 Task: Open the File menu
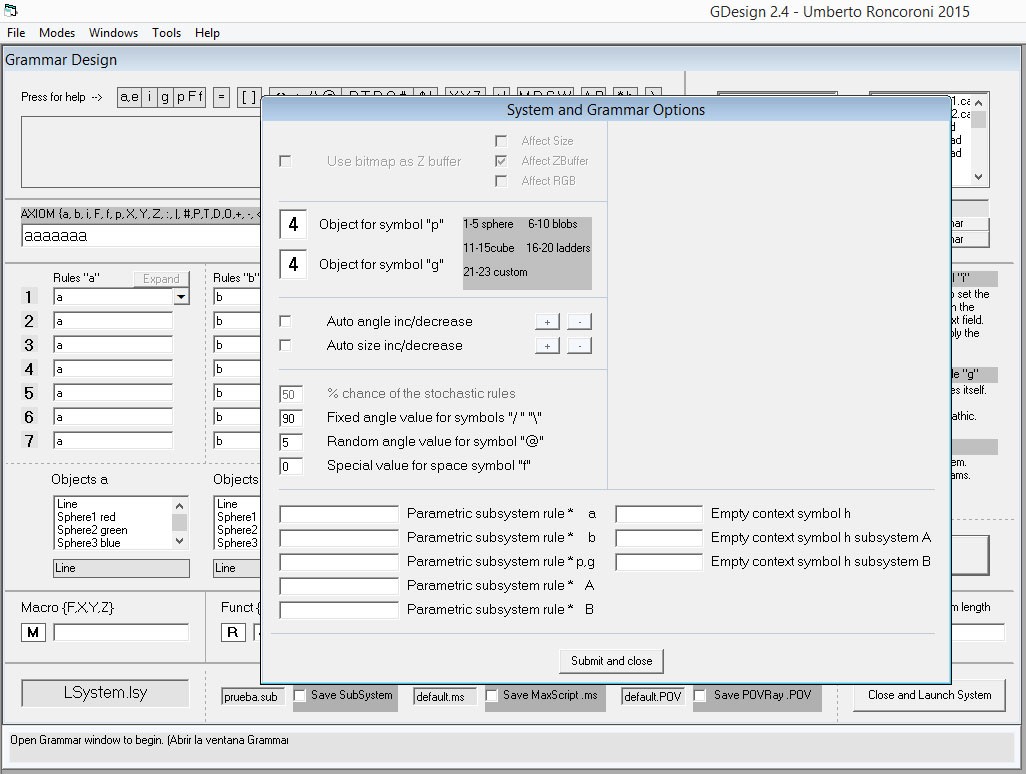[16, 33]
